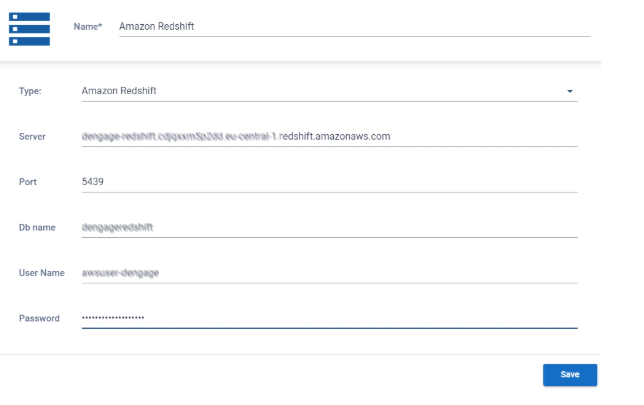This screenshot has height=405, width=644.
Task: Select the Type combo box showing Amazon Redshift
Action: click(329, 91)
